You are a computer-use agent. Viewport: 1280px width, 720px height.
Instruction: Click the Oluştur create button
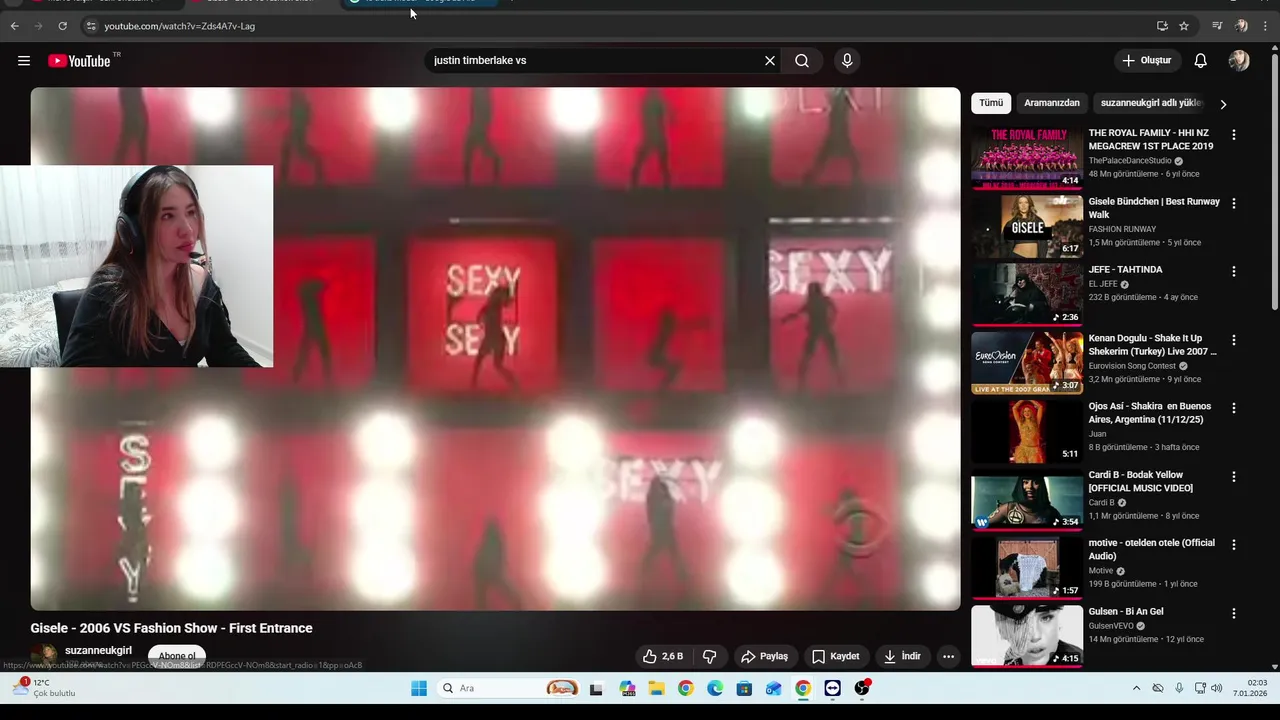[1147, 61]
